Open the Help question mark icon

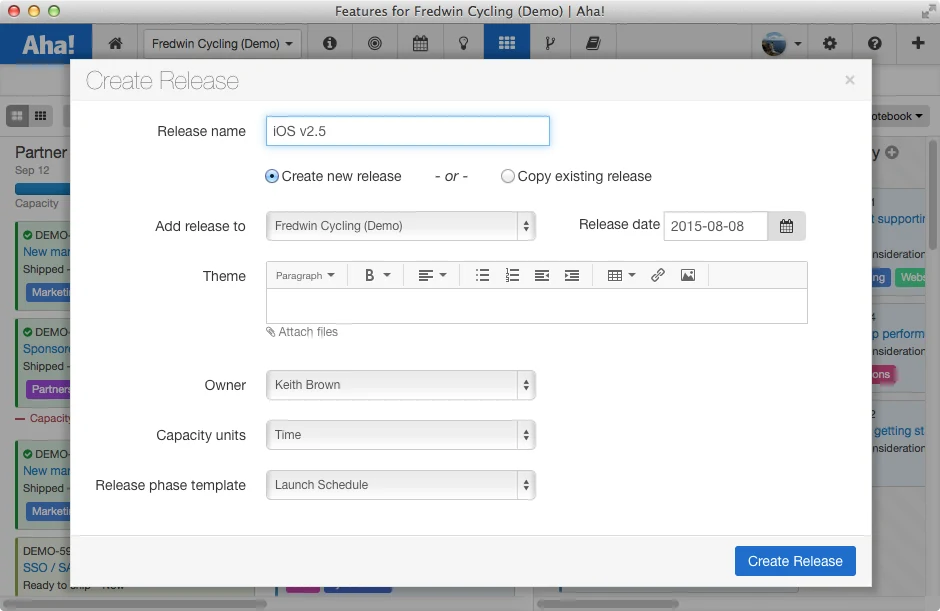click(x=875, y=43)
